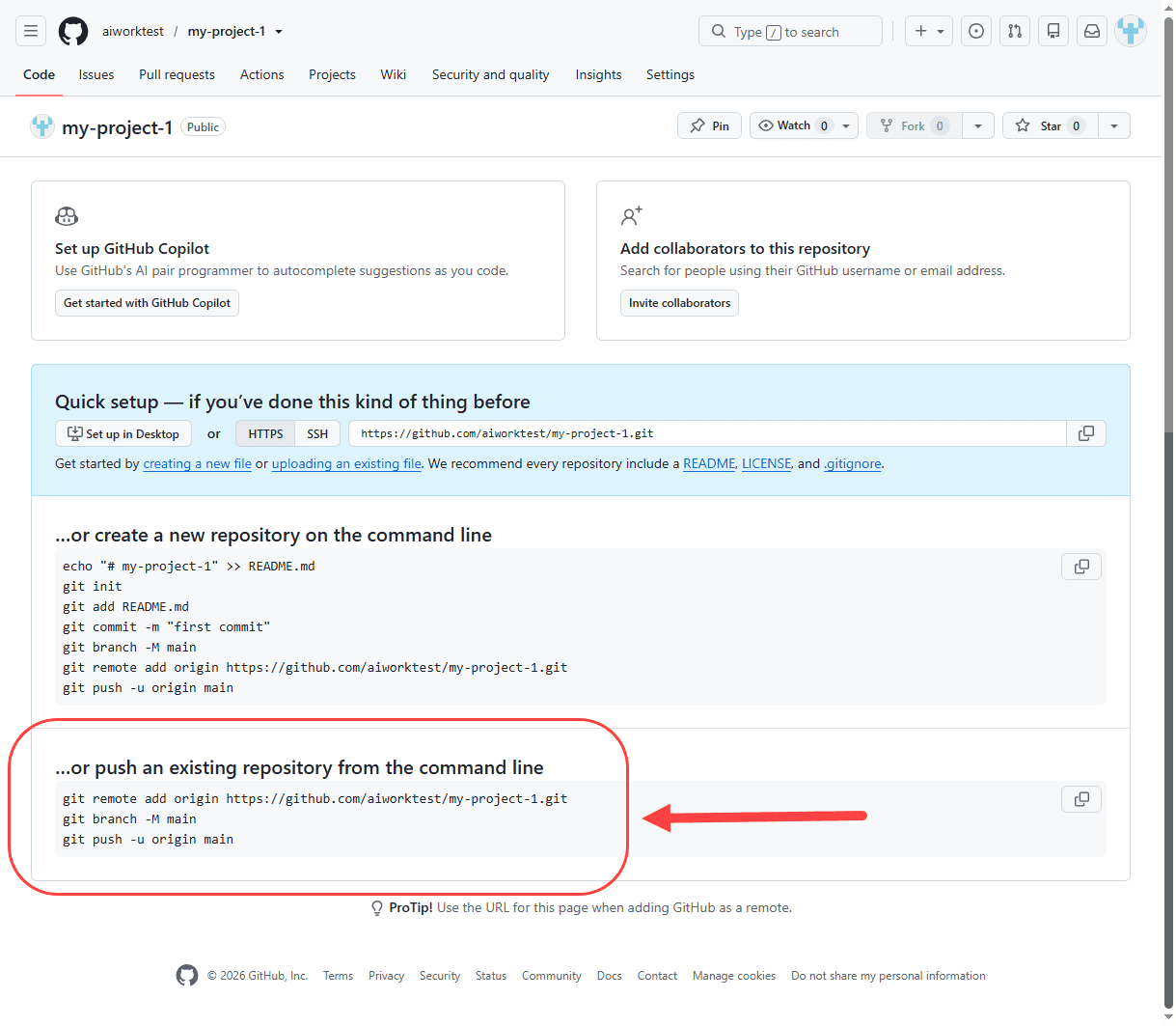Pin the repository with the Pin button
The height and width of the screenshot is (1026, 1176).
pos(710,125)
